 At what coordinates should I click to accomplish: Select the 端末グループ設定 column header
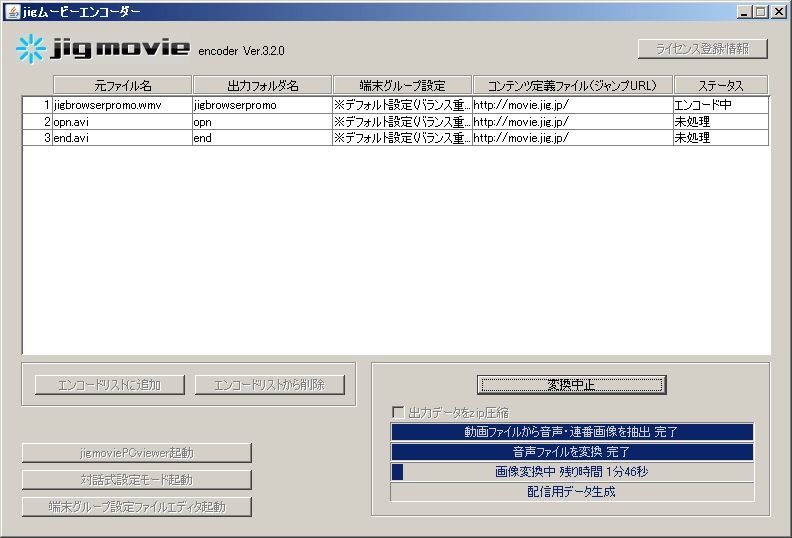coord(402,85)
